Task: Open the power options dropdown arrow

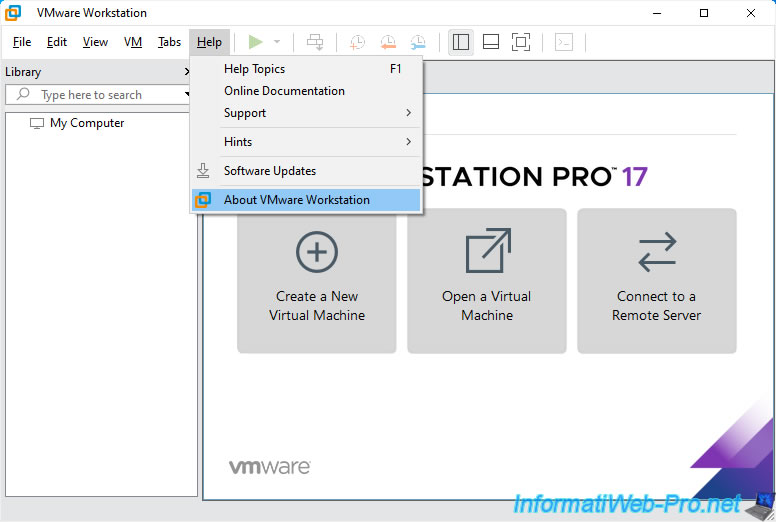Action: coord(277,42)
